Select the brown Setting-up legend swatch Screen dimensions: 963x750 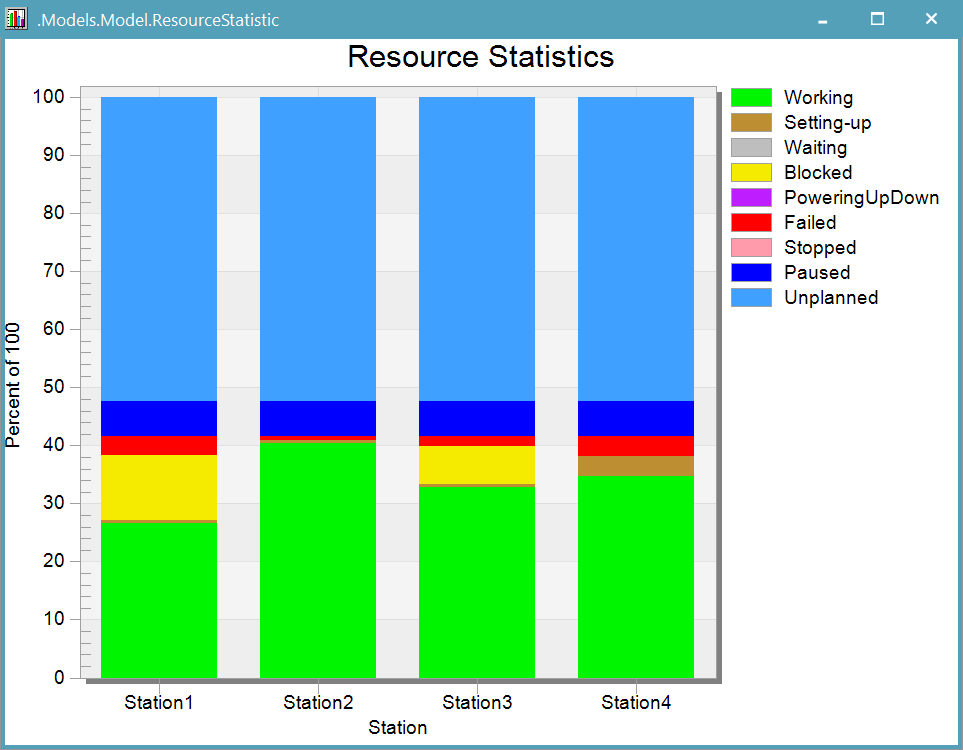click(x=751, y=123)
